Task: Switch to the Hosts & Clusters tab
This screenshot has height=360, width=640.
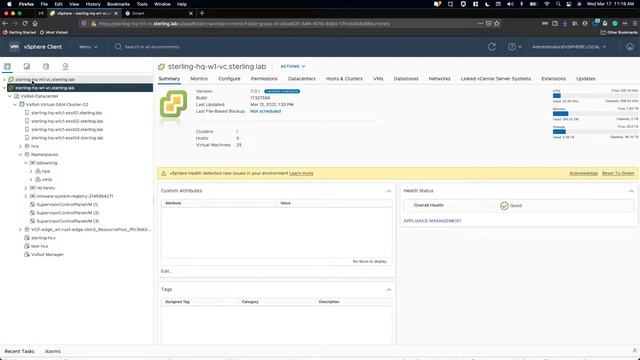Action: (x=344, y=79)
